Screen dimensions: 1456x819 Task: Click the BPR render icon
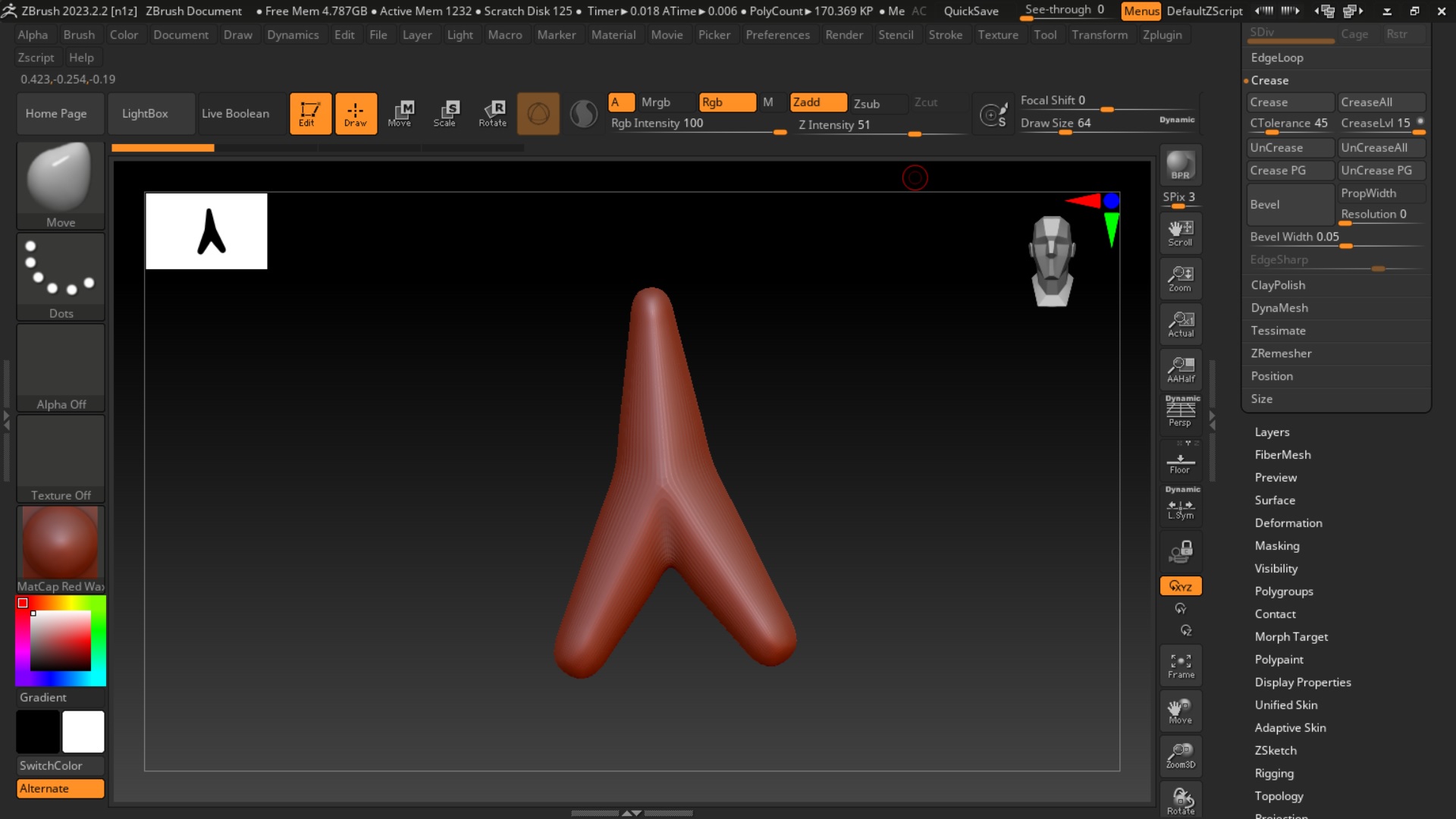1180,165
